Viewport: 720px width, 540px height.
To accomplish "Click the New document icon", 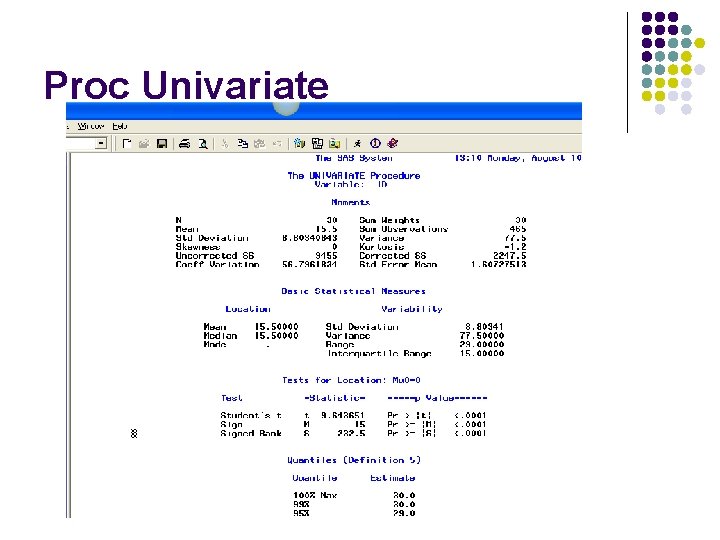I will [x=126, y=144].
